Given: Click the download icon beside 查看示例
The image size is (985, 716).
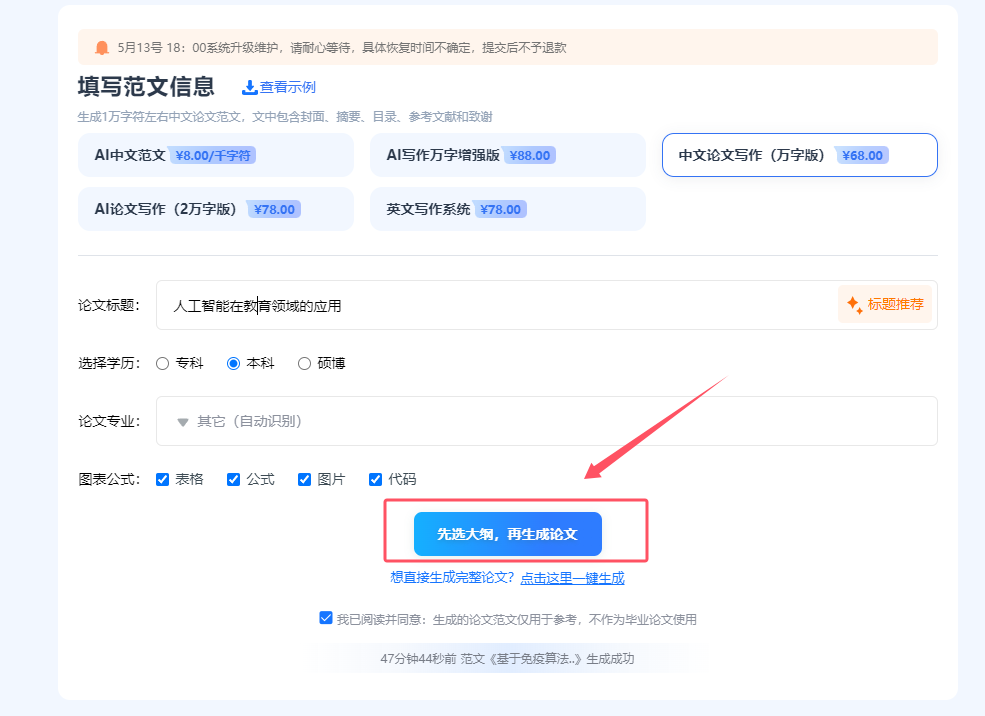Looking at the screenshot, I should pyautogui.click(x=249, y=87).
